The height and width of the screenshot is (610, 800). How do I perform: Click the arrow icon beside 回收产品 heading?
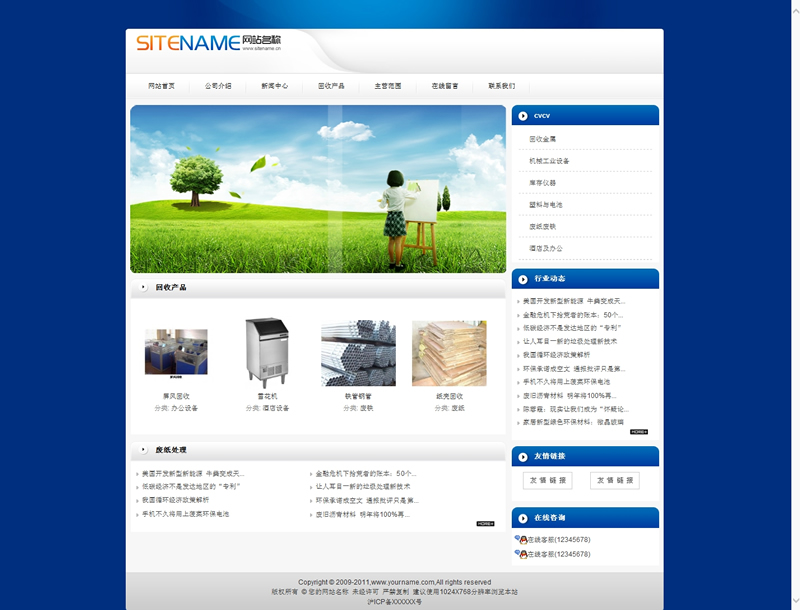(144, 288)
